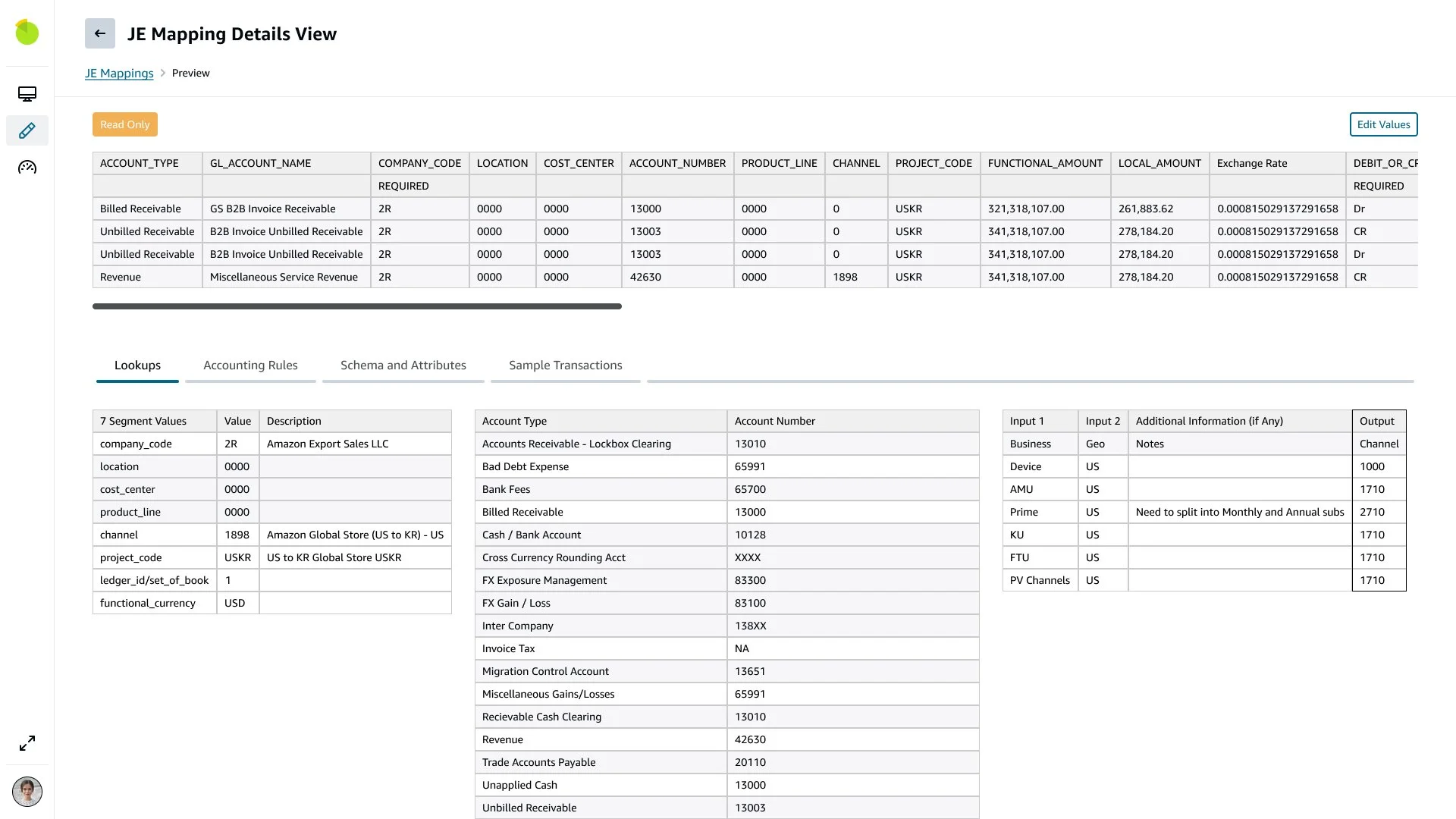Select the Lookups tab

[137, 366]
